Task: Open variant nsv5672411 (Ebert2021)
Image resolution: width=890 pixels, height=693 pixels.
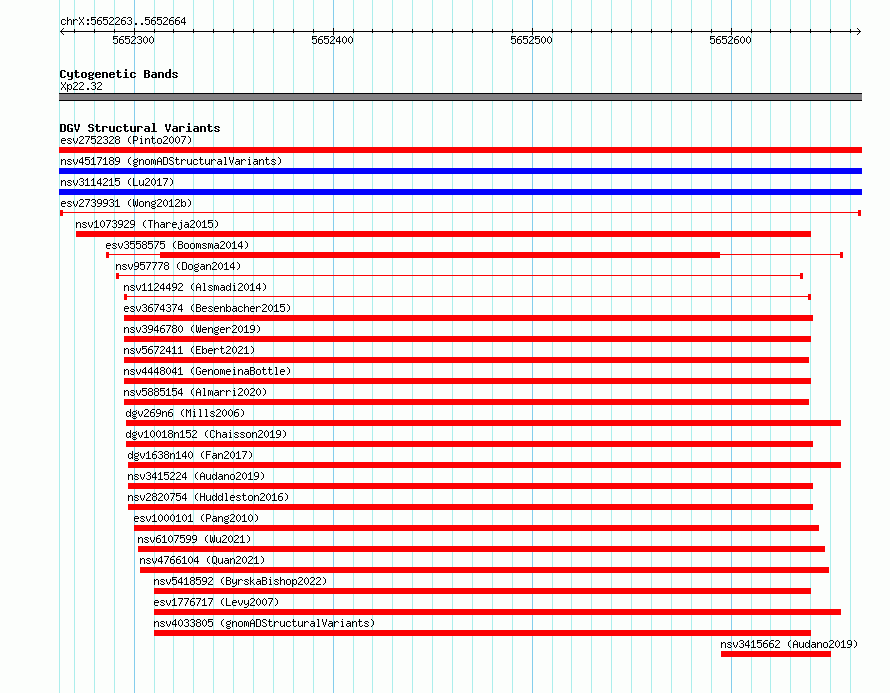Action: 190,350
